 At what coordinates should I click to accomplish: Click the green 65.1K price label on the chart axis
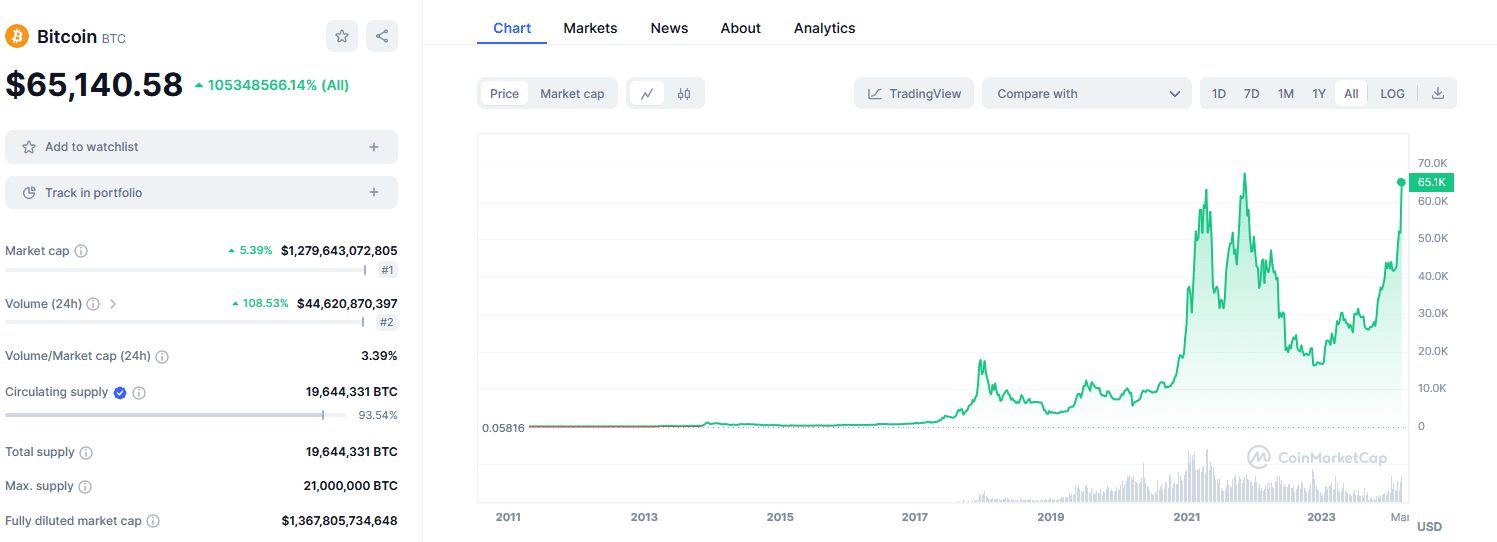pyautogui.click(x=1431, y=182)
